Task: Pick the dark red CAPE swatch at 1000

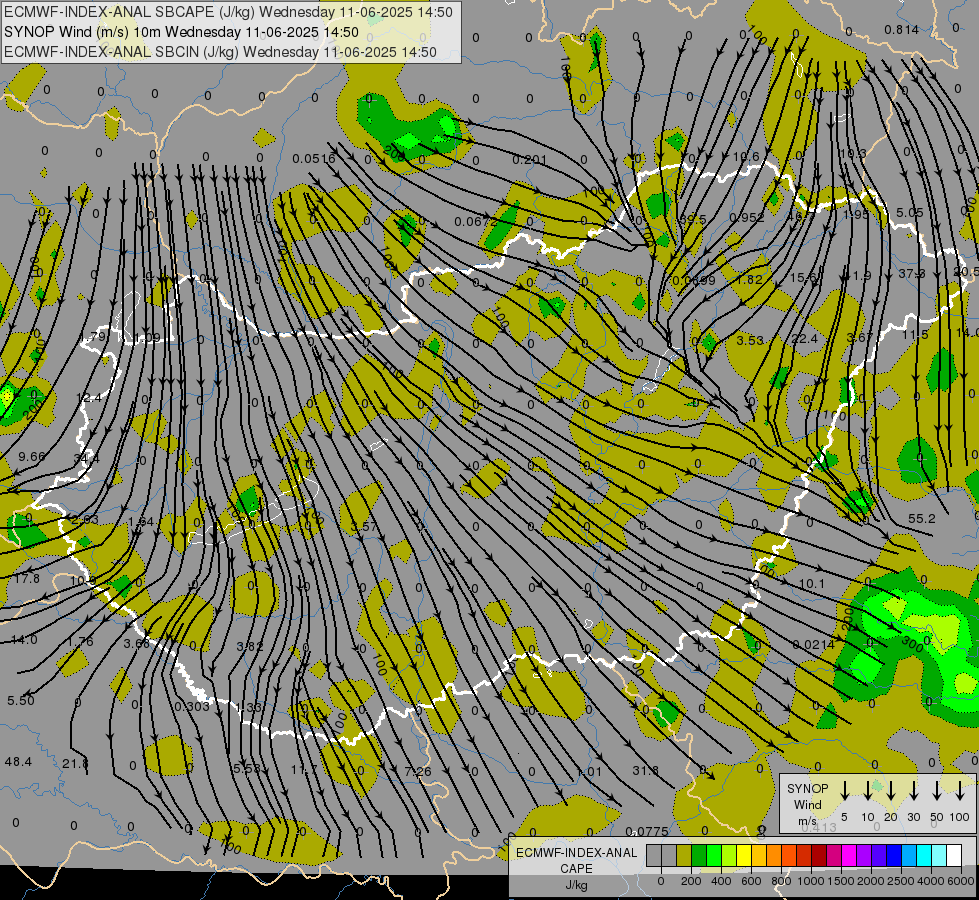Action: point(819,856)
